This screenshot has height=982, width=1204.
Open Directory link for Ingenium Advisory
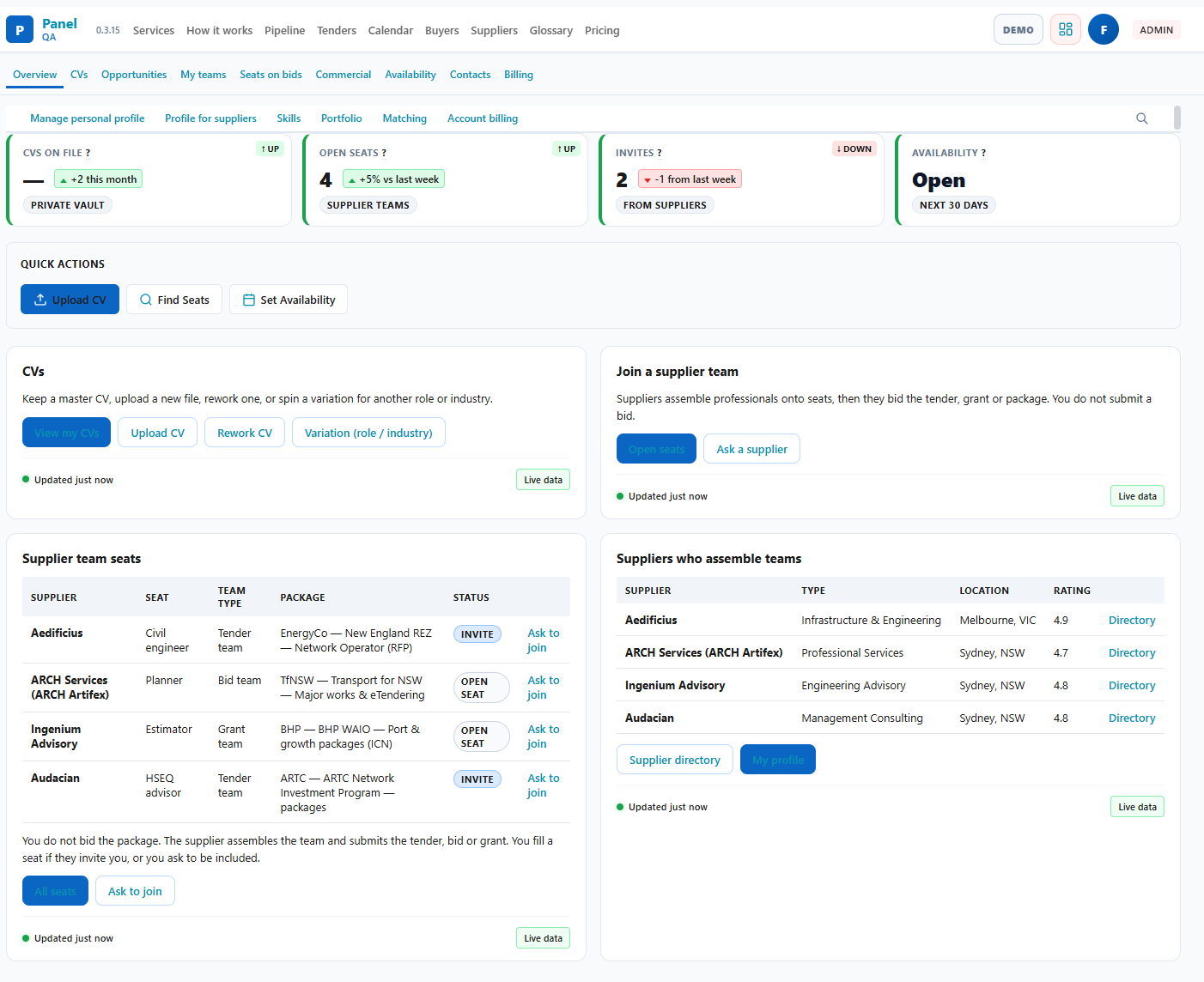click(x=1132, y=685)
